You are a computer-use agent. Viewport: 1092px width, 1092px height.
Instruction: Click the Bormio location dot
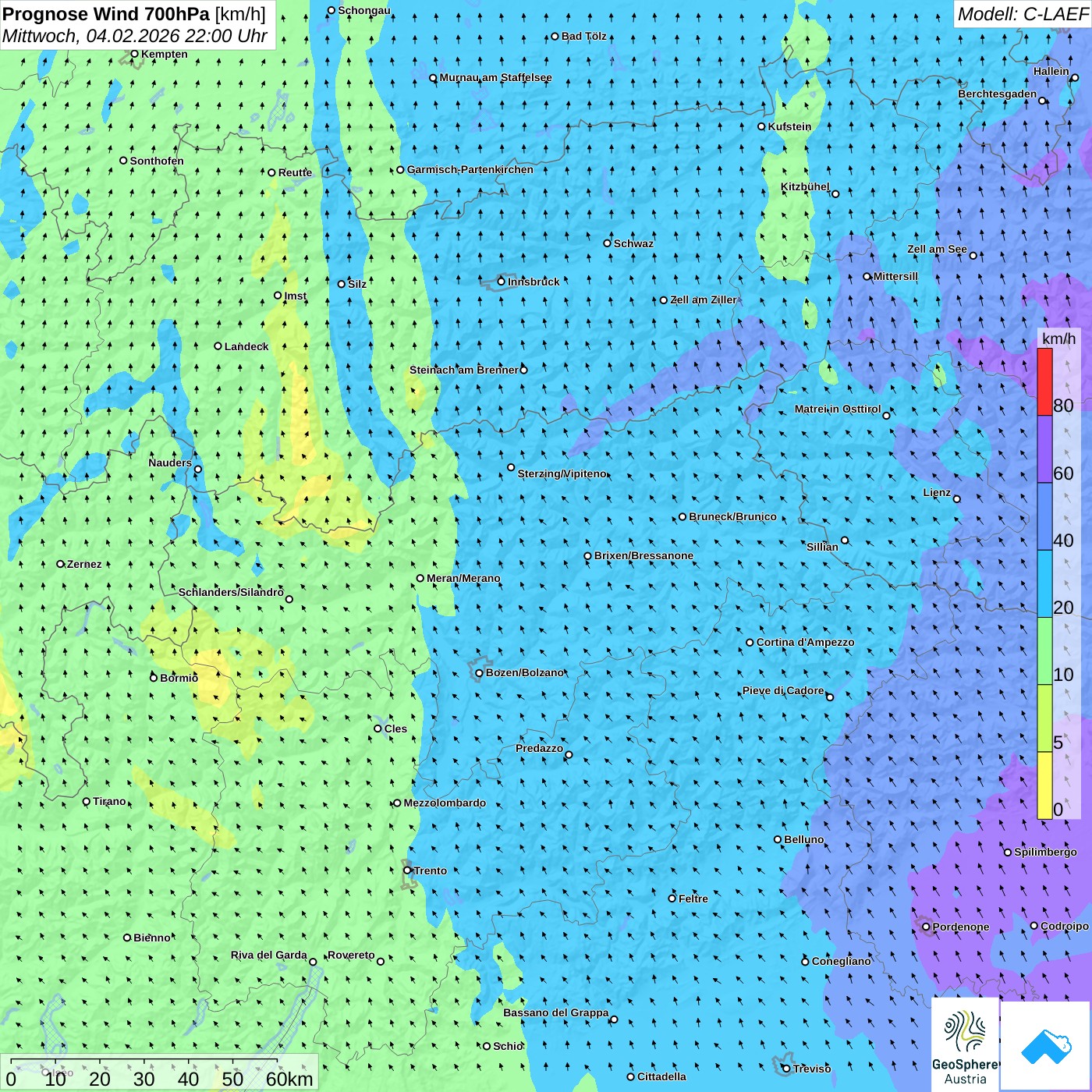pos(154,678)
